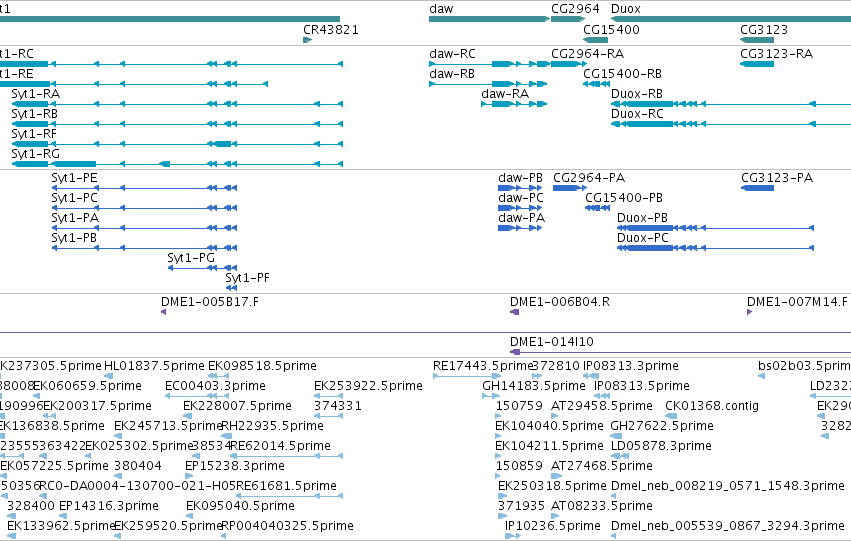Click the CR43821 gene label
The image size is (851, 541).
click(331, 30)
